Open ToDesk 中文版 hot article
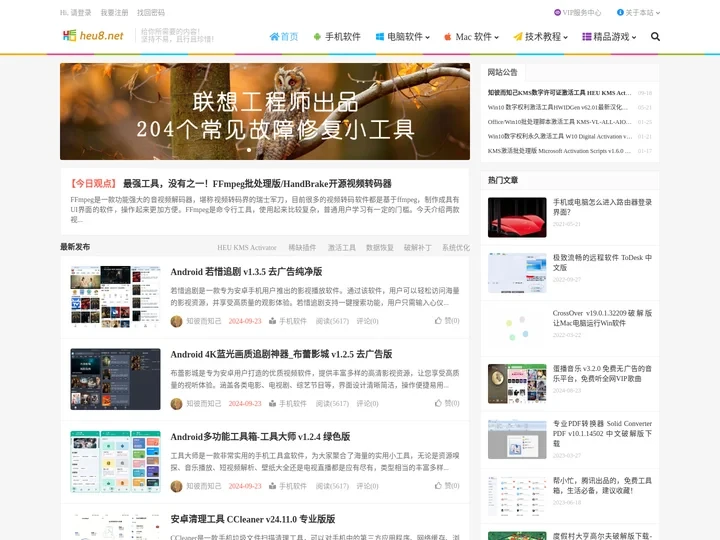 coord(602,263)
